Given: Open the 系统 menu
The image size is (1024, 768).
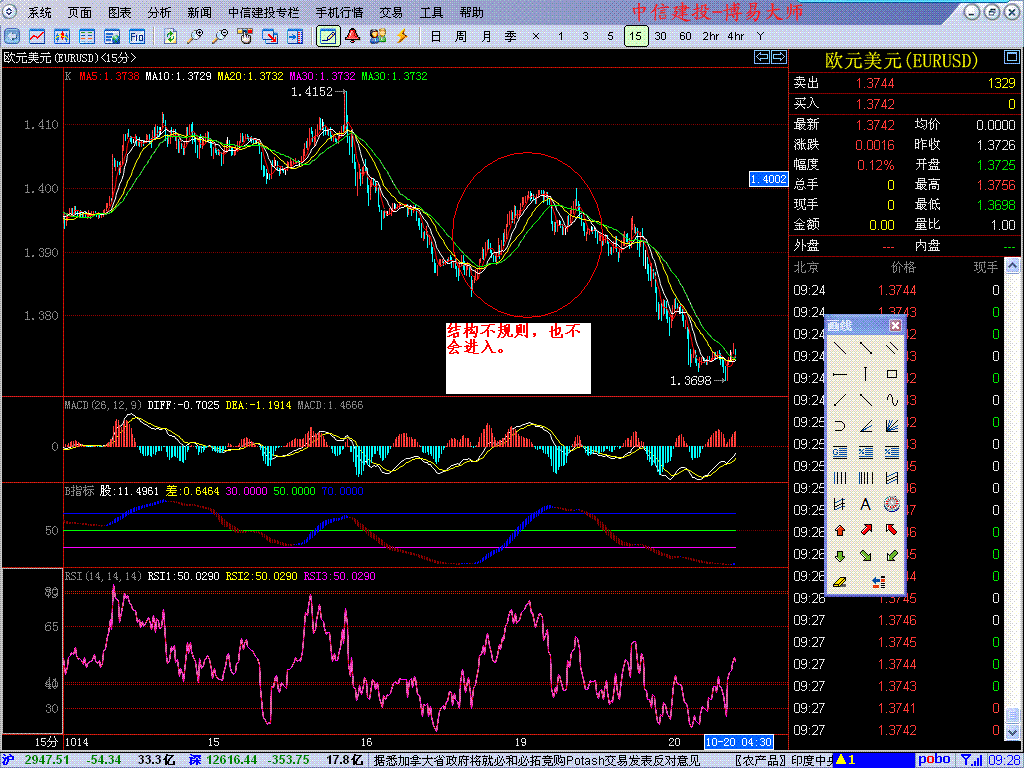Looking at the screenshot, I should (x=40, y=12).
